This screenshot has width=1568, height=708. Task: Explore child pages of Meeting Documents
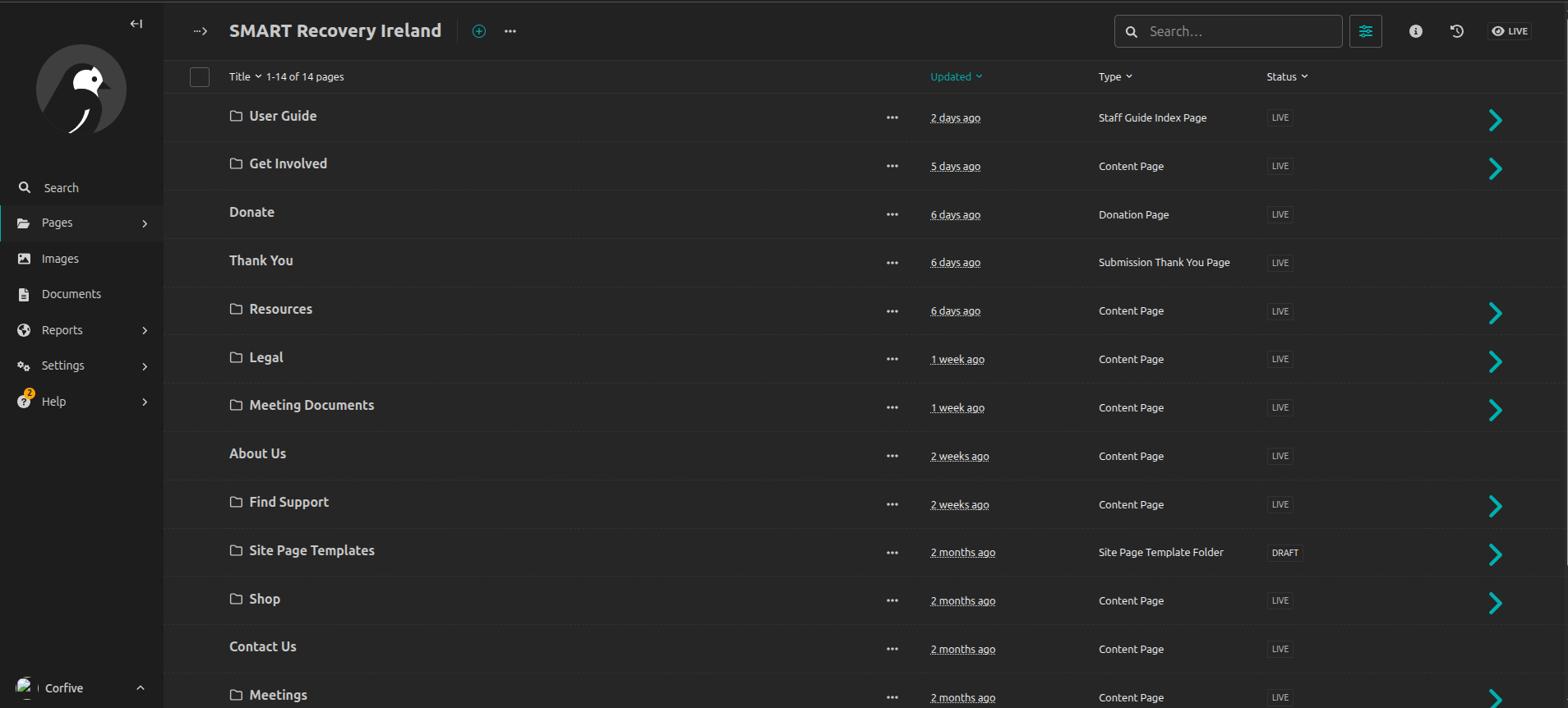click(1495, 410)
